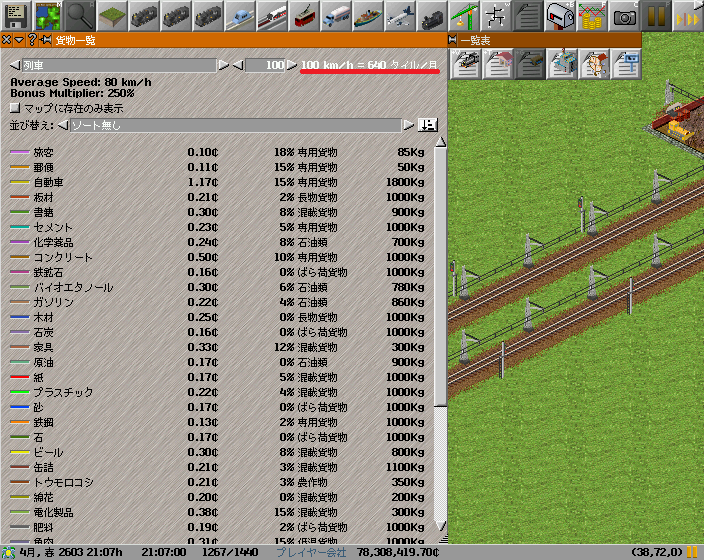
Task: Open the third locomotive track tools icon
Action: click(208, 16)
